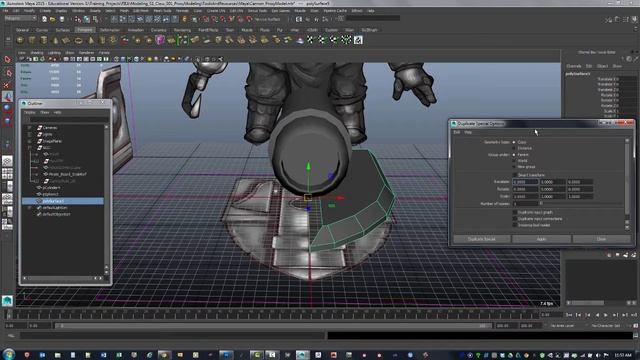Click the Translate X input field

coord(525,182)
